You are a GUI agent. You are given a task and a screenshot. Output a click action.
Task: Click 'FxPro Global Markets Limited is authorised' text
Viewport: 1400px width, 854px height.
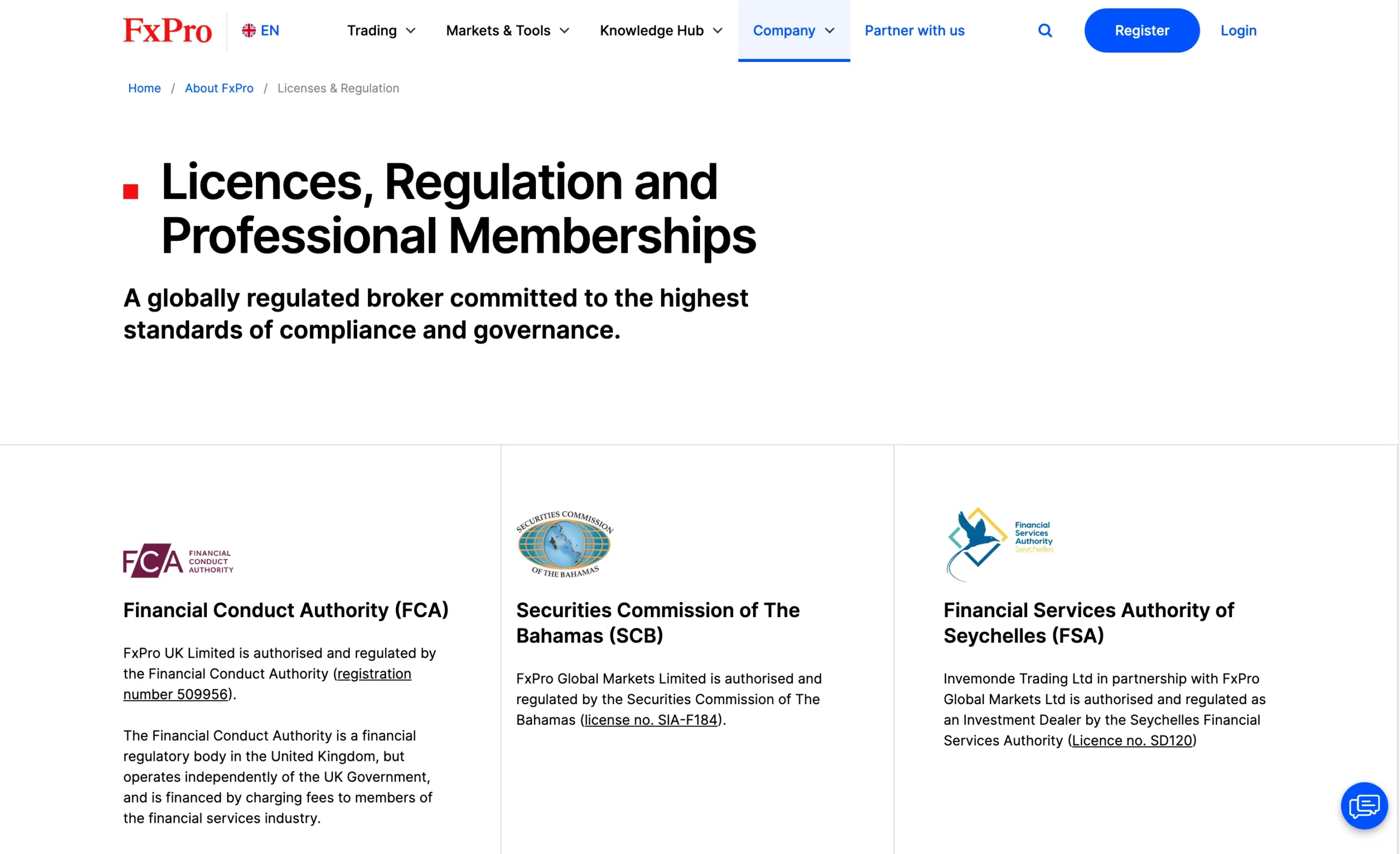[668, 699]
